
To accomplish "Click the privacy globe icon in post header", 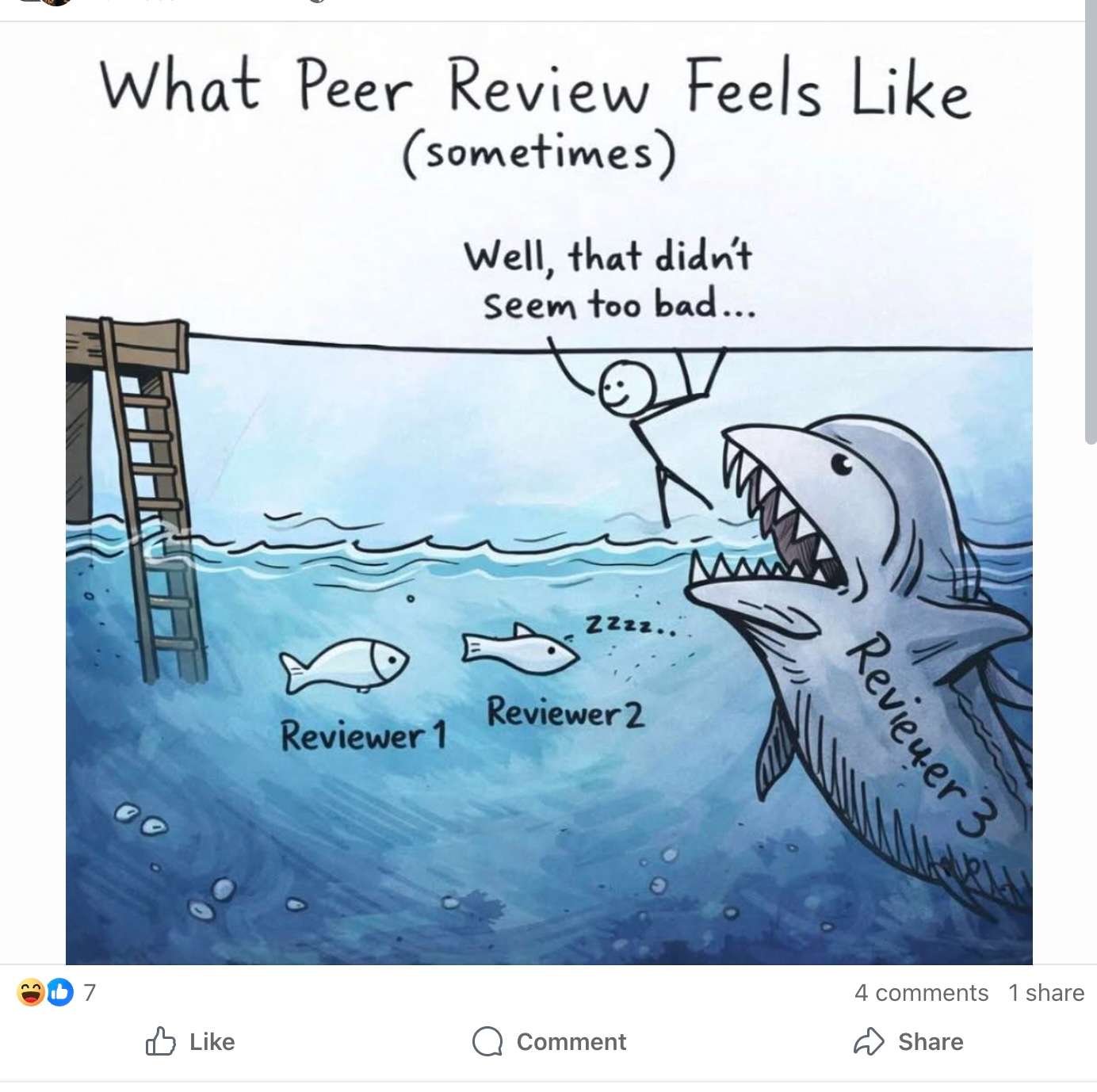I will [x=316, y=2].
